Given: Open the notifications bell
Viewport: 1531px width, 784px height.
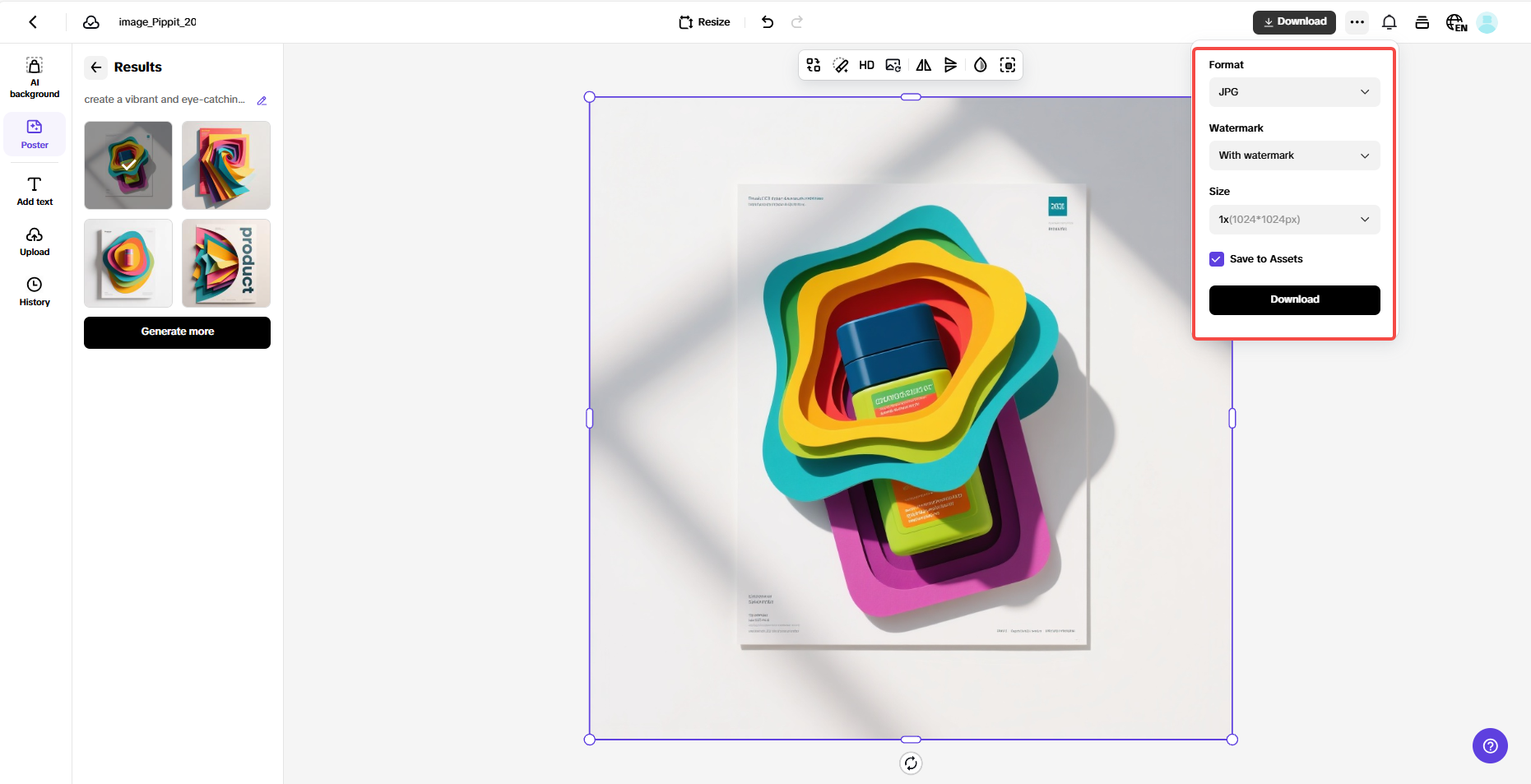Looking at the screenshot, I should [x=1389, y=22].
